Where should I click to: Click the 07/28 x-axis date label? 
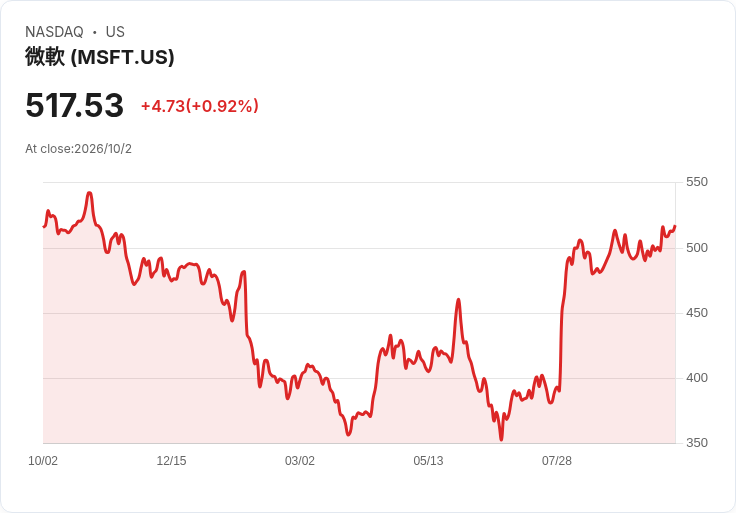[557, 461]
